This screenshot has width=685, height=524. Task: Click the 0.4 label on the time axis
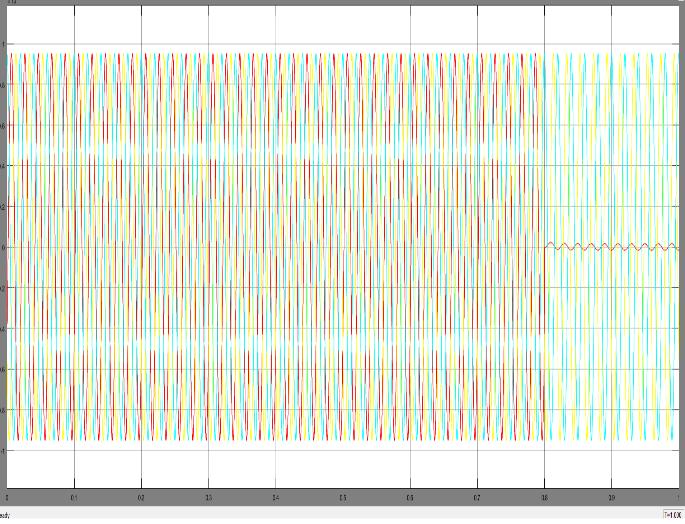tap(276, 498)
